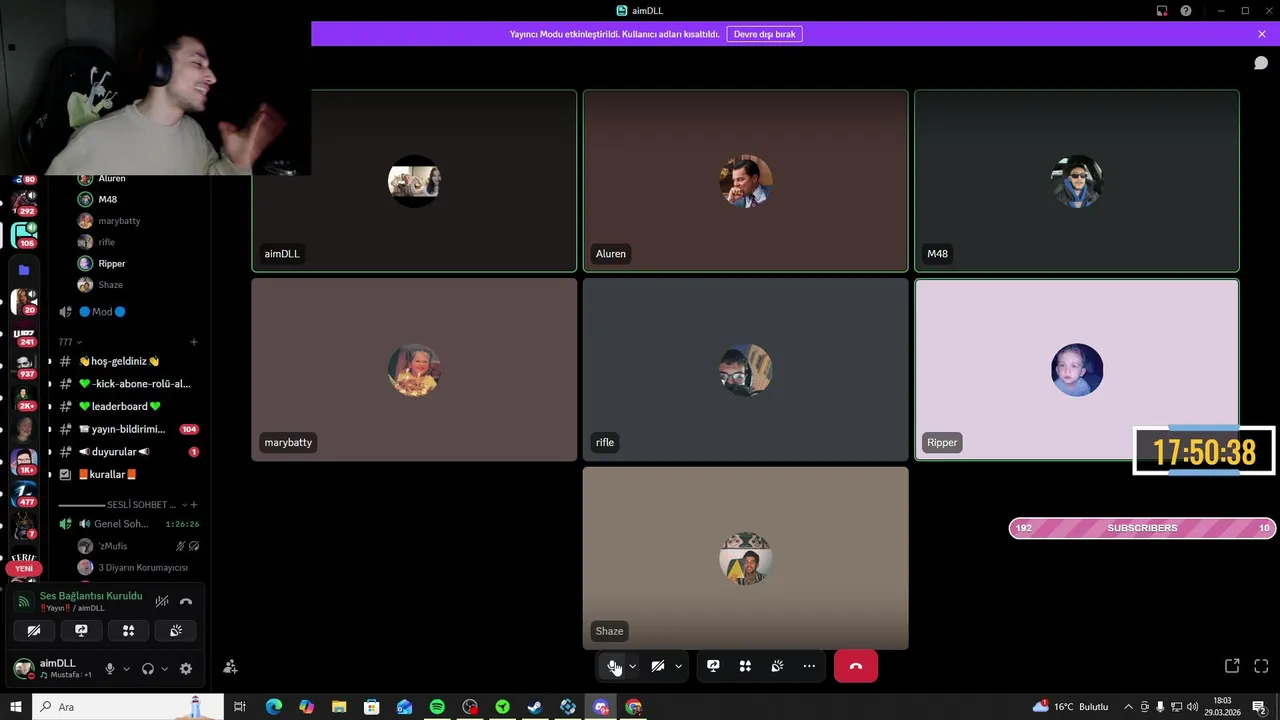Screen dimensions: 1280x720
Task: Disconnect icon in voice connection panel
Action: tap(186, 601)
